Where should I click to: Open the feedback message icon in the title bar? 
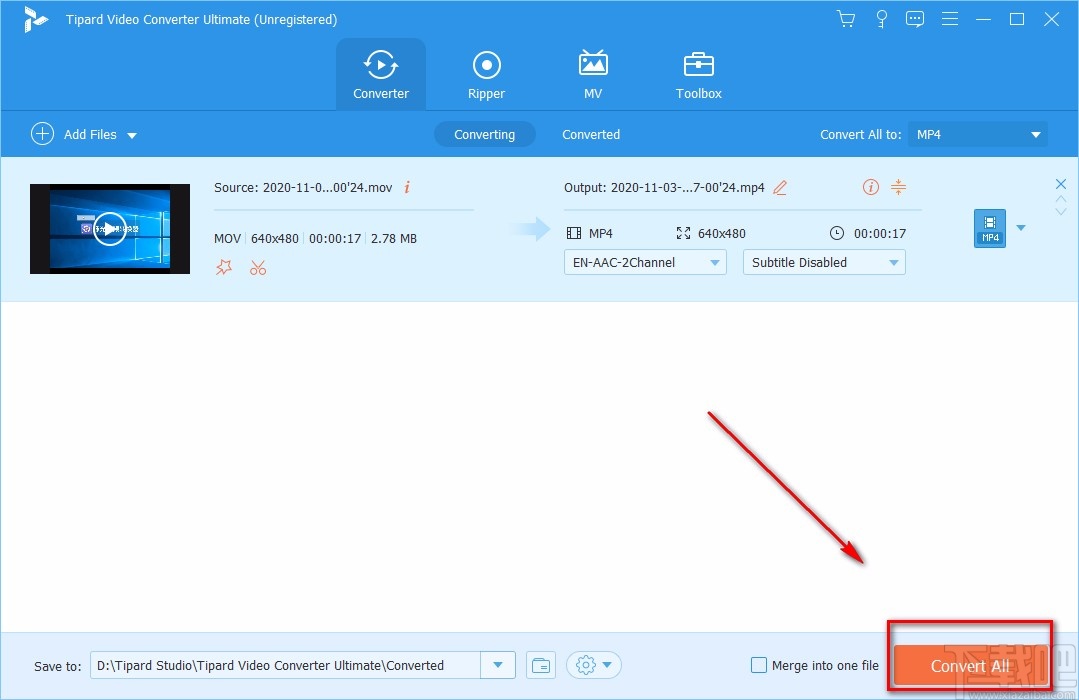tap(914, 18)
